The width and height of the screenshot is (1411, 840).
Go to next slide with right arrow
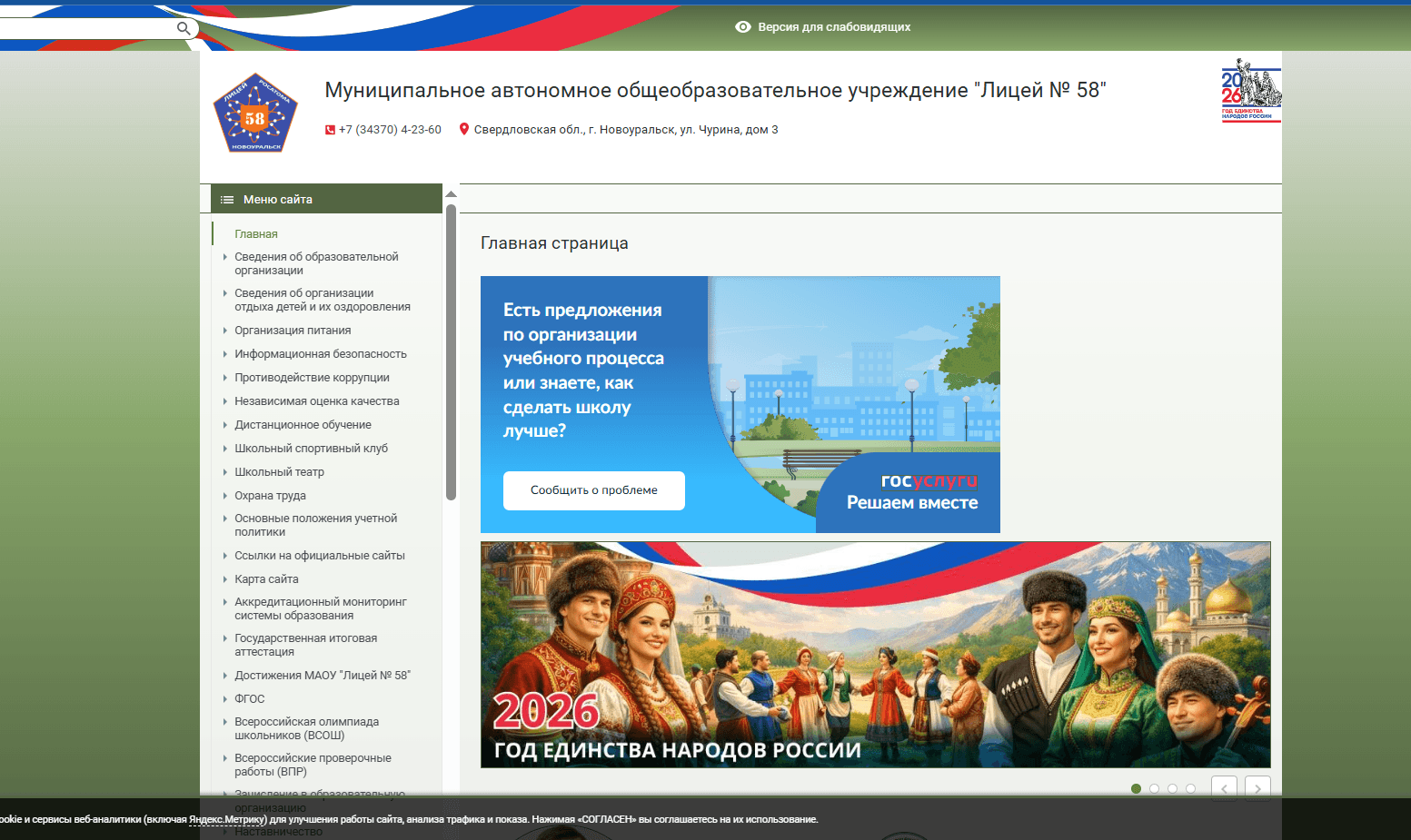[x=1257, y=788]
